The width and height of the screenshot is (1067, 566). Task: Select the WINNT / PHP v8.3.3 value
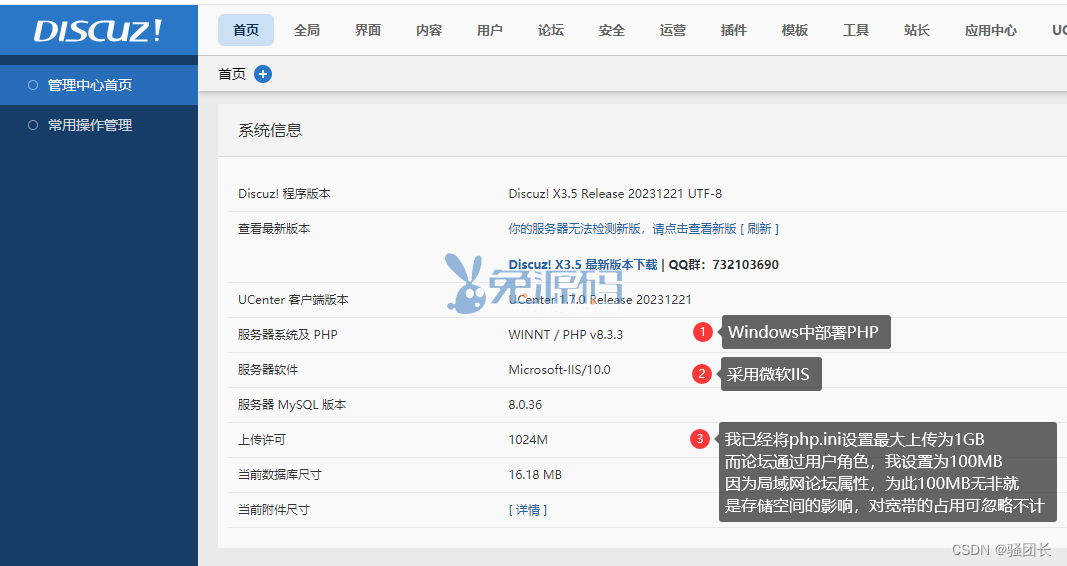(565, 335)
